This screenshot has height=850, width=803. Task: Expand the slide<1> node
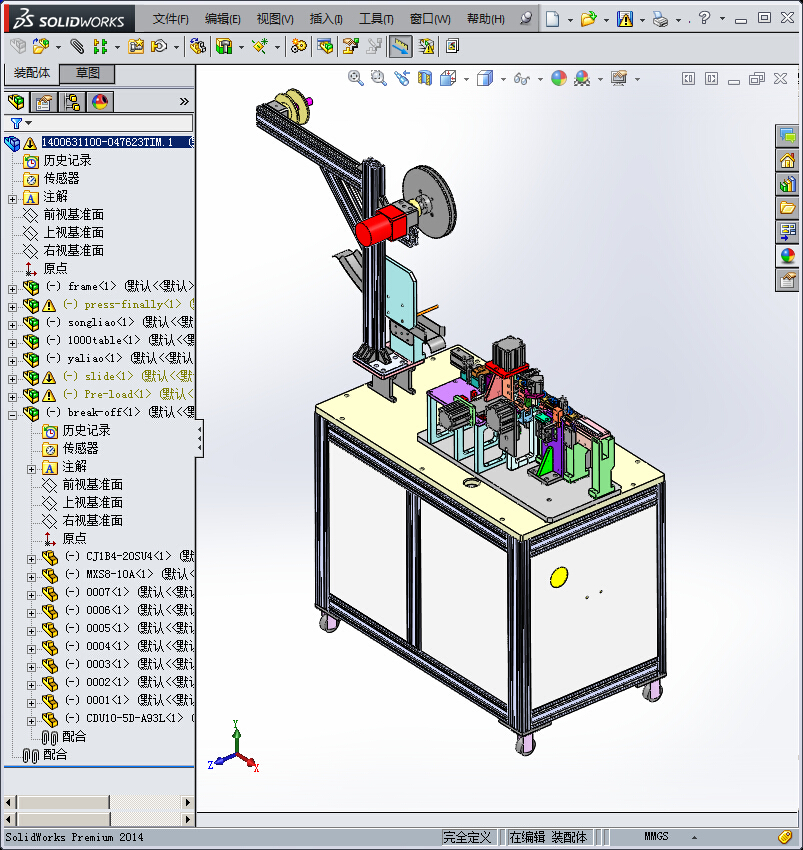(x=12, y=379)
